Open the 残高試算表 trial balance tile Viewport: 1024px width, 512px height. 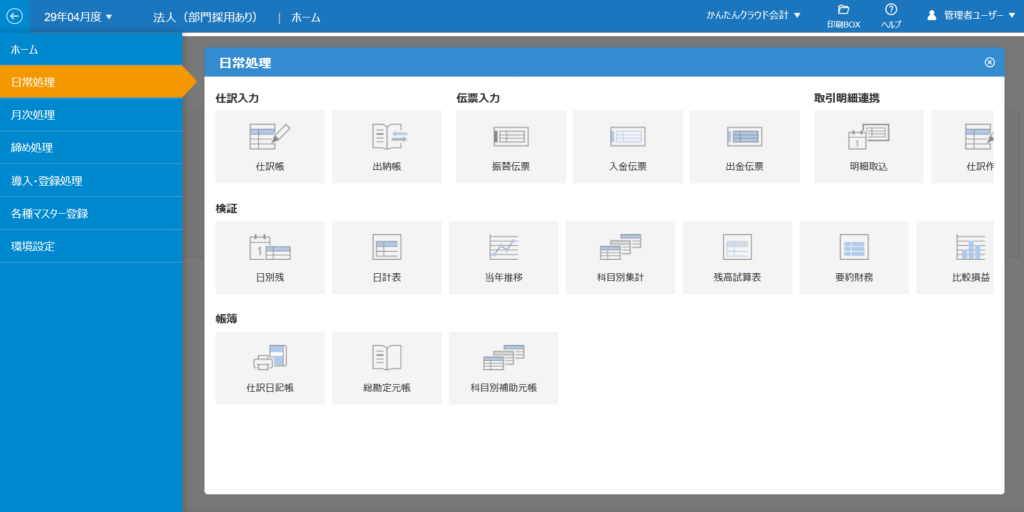coord(737,258)
